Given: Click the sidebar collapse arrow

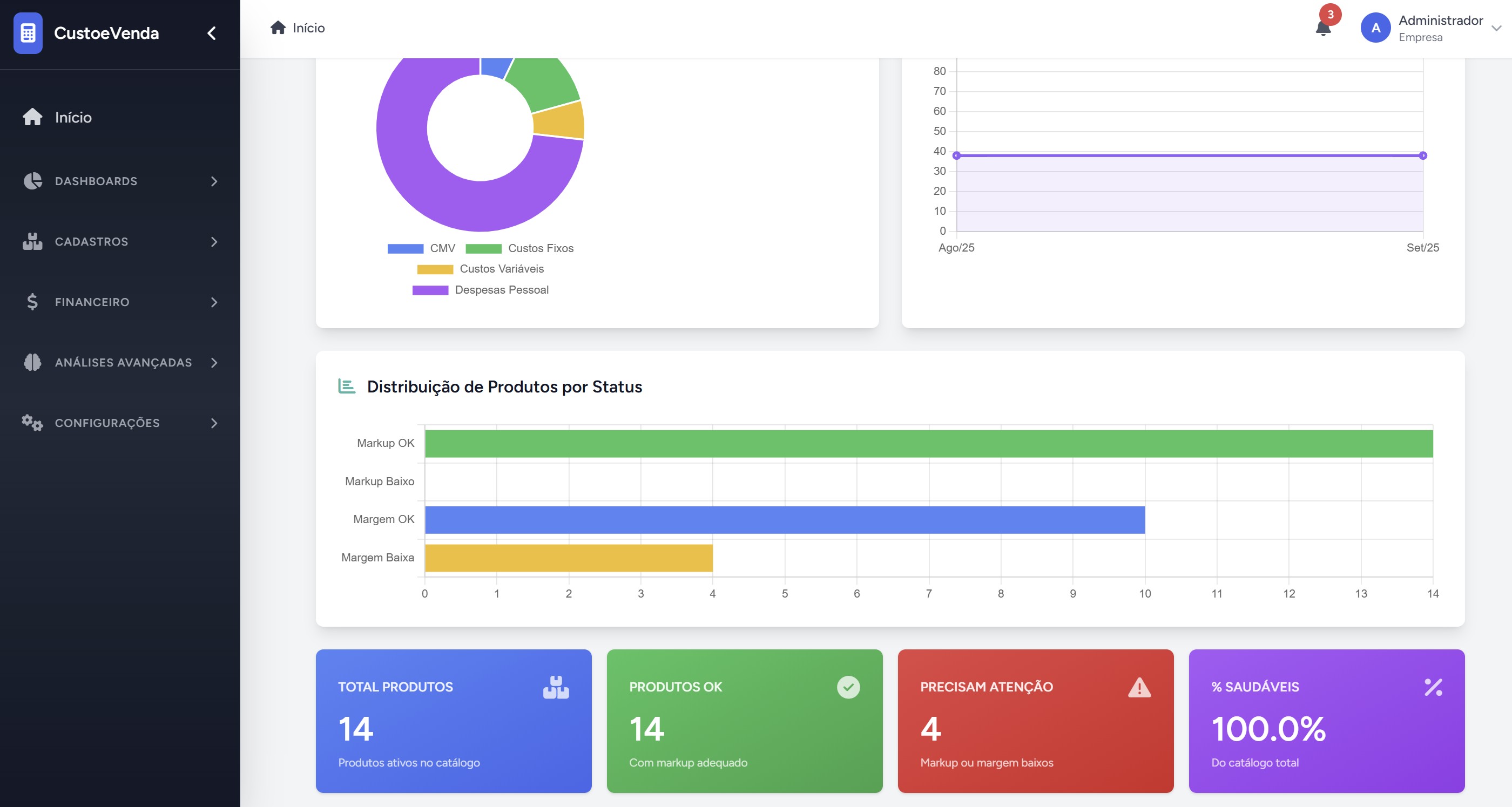Looking at the screenshot, I should click(x=212, y=33).
